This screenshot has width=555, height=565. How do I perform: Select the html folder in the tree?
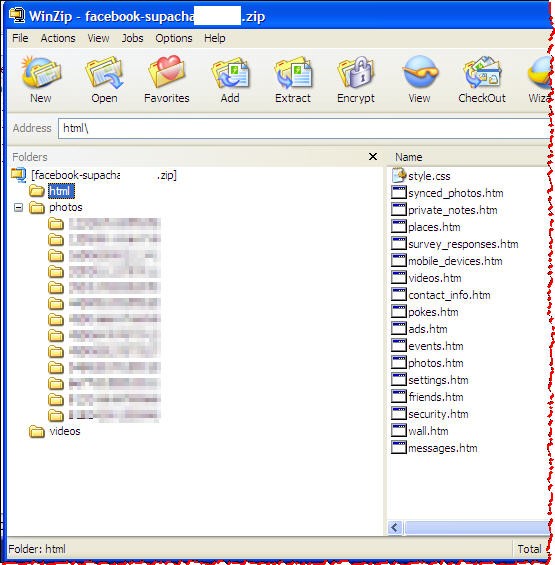point(61,191)
